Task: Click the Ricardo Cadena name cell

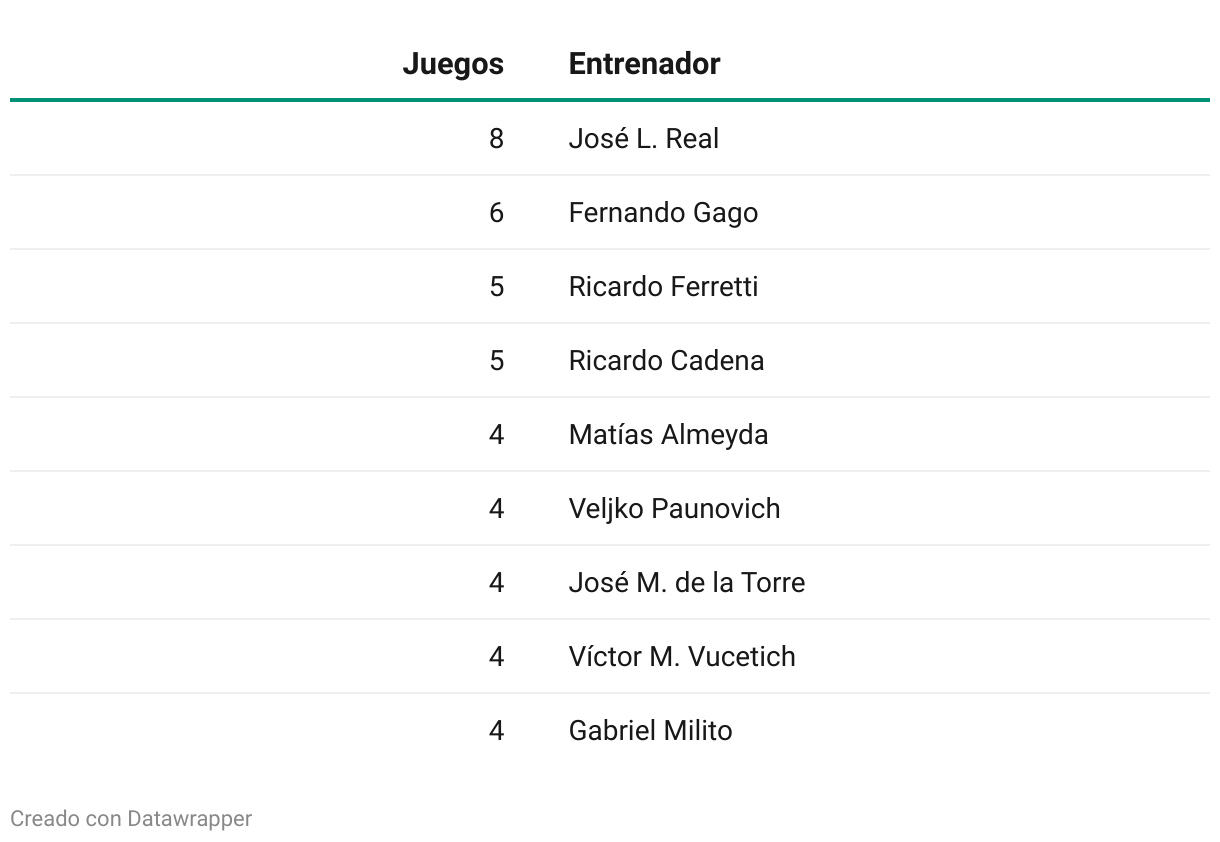Action: click(x=666, y=361)
